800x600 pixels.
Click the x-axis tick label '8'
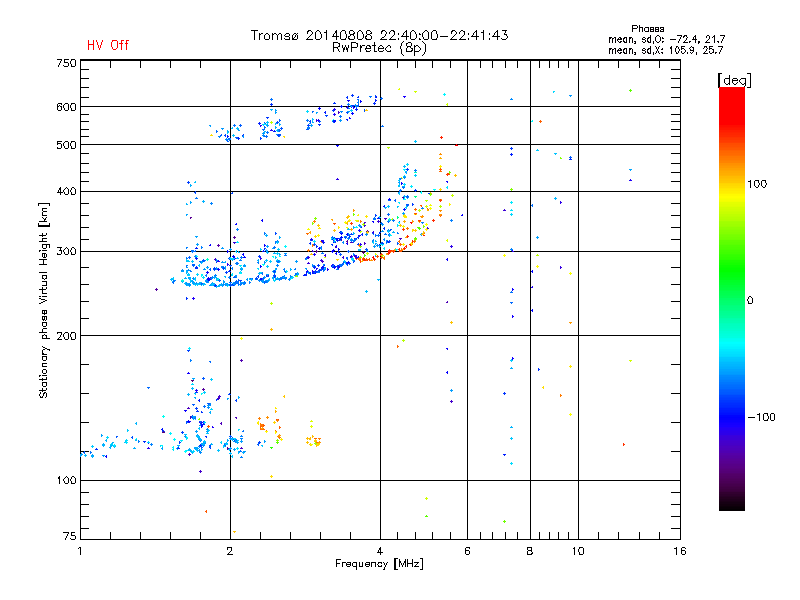530,551
